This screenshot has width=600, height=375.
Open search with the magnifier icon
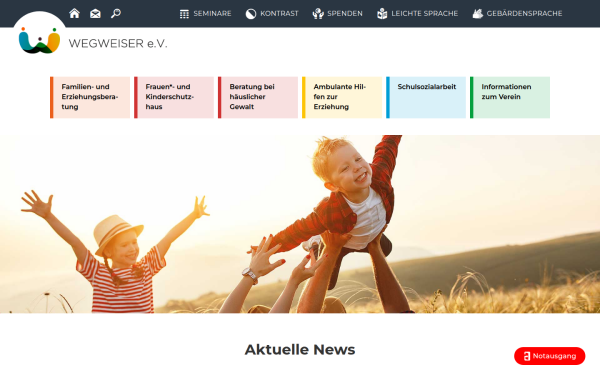click(116, 14)
